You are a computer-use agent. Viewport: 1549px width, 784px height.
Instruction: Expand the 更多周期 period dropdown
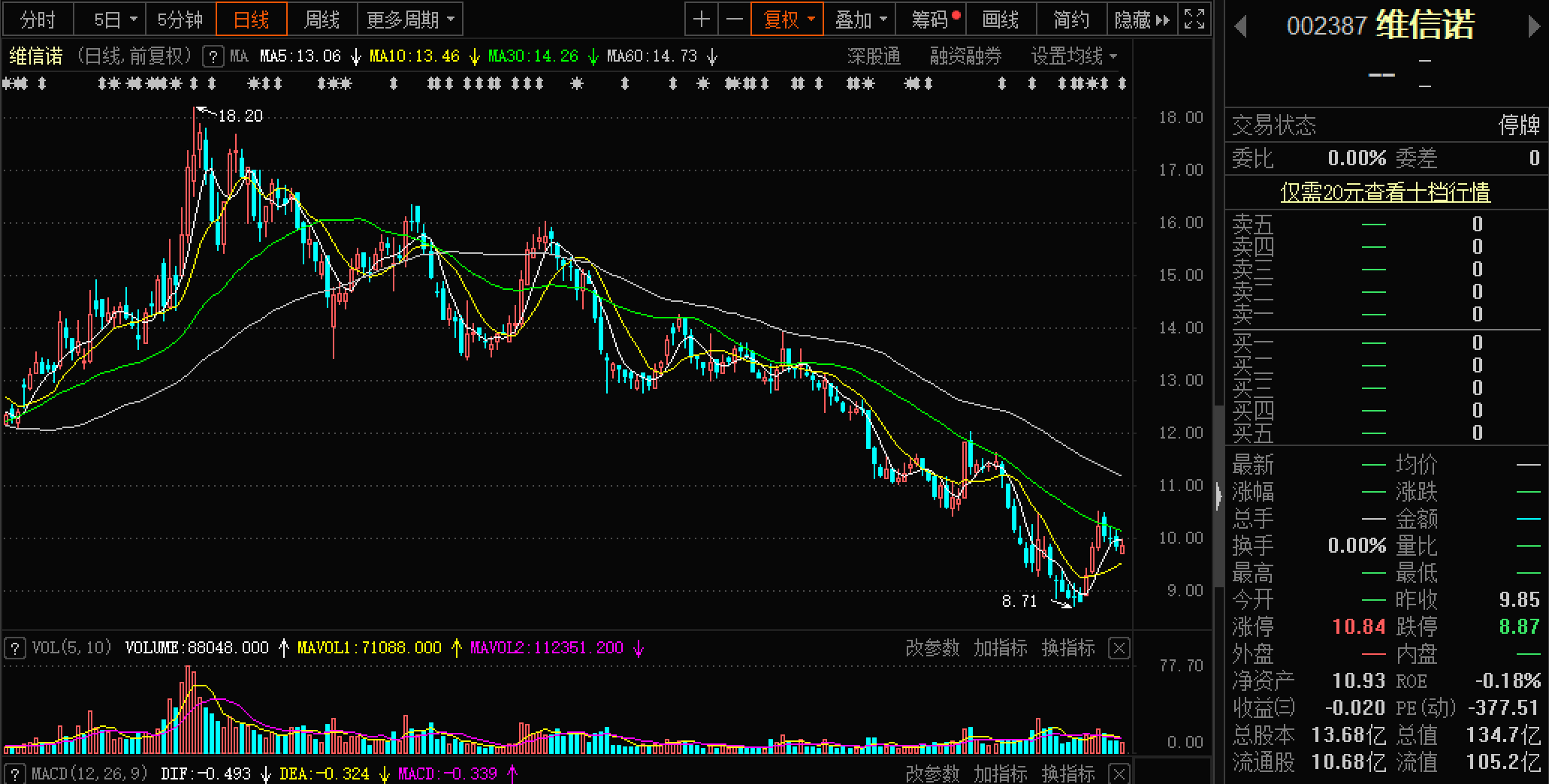point(410,20)
